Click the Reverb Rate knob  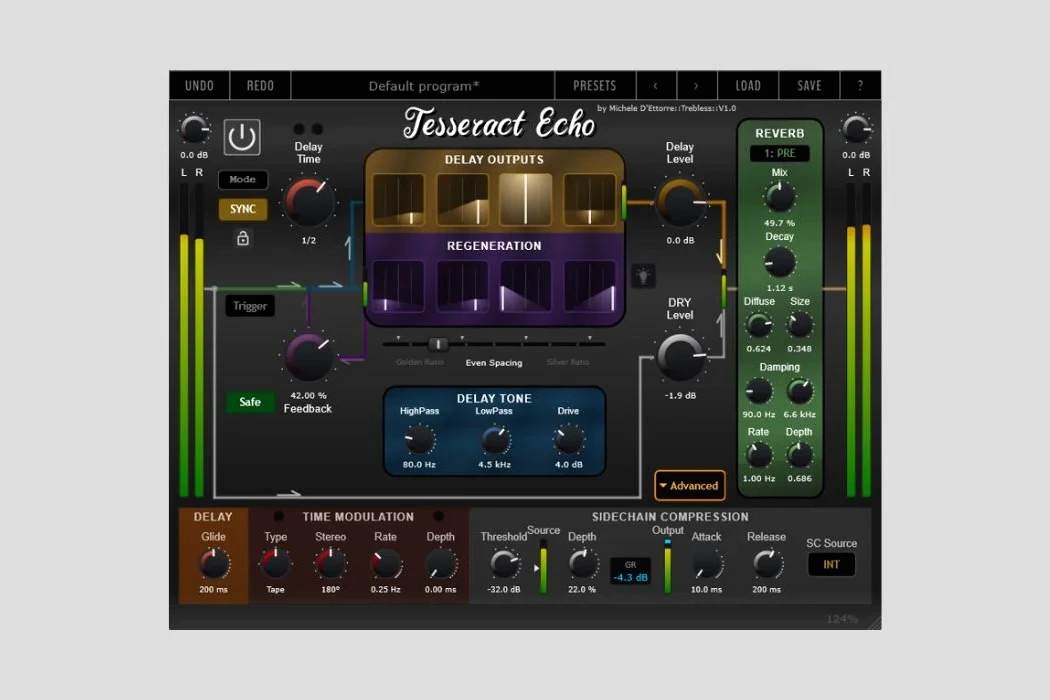pyautogui.click(x=759, y=456)
